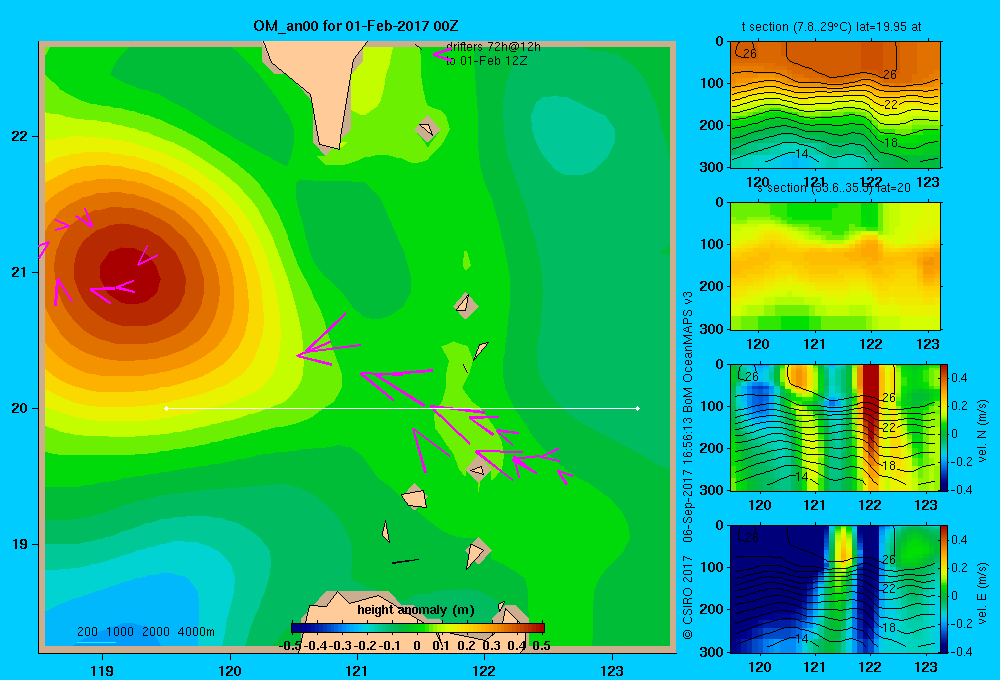Click the main map longitude tick label 119
The height and width of the screenshot is (680, 1000).
coord(102,670)
